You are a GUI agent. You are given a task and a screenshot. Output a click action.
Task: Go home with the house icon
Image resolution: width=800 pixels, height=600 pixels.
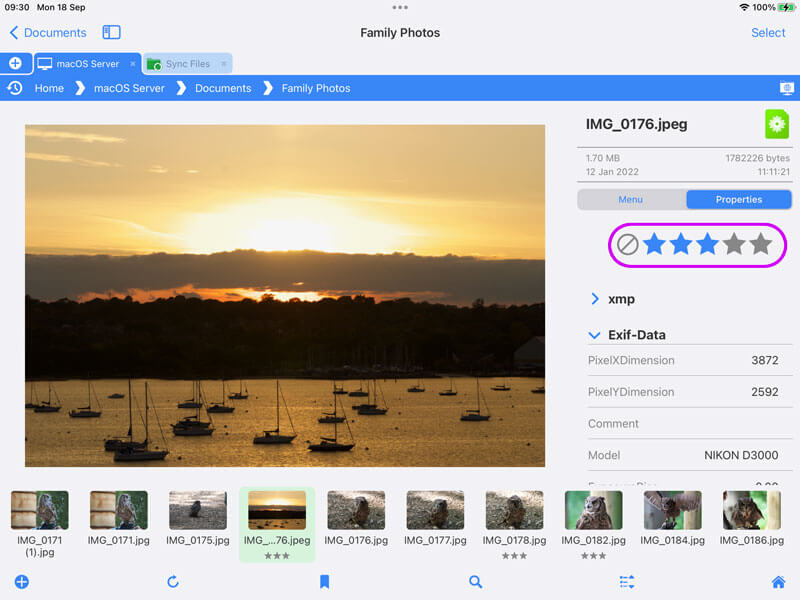pos(778,582)
